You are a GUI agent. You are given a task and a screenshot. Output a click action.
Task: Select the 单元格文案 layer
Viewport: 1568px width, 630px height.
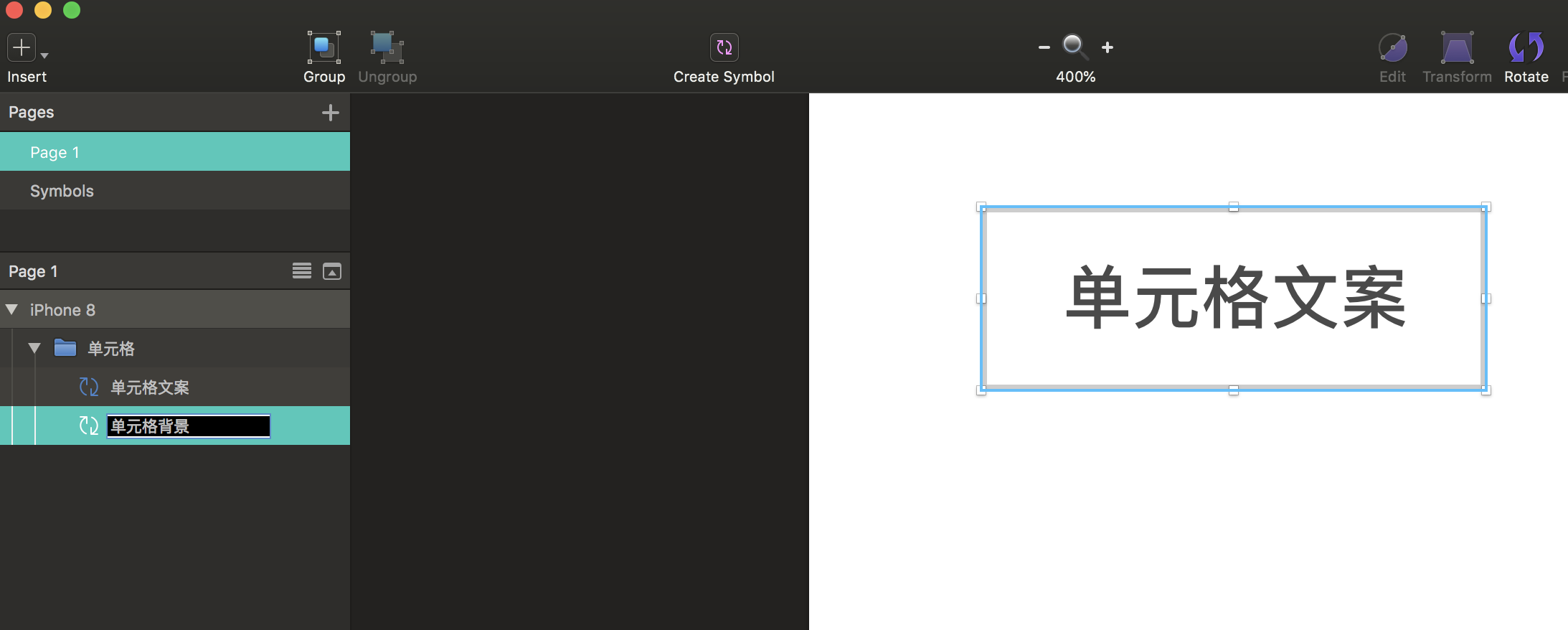coord(175,387)
